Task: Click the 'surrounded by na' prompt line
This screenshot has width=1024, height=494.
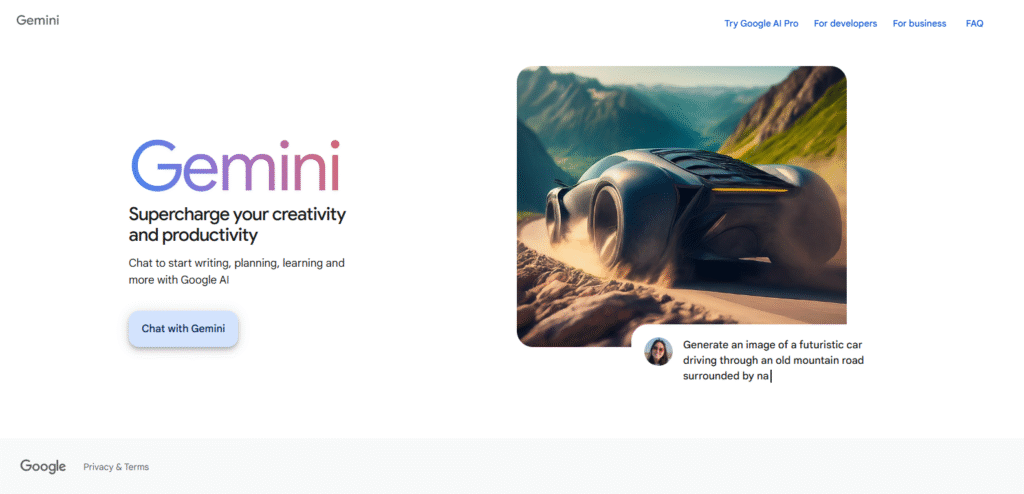Action: [726, 376]
